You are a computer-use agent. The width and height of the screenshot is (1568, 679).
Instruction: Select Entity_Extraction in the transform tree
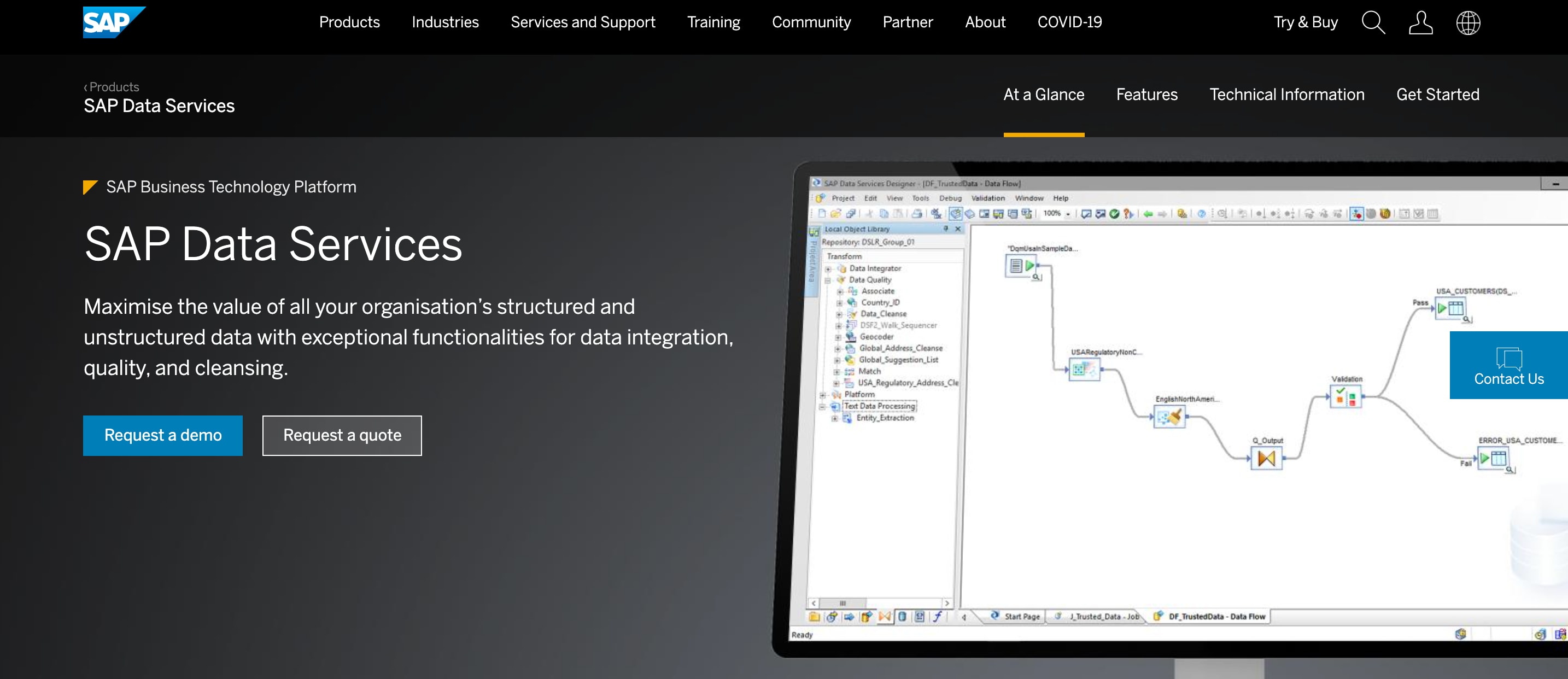(885, 418)
